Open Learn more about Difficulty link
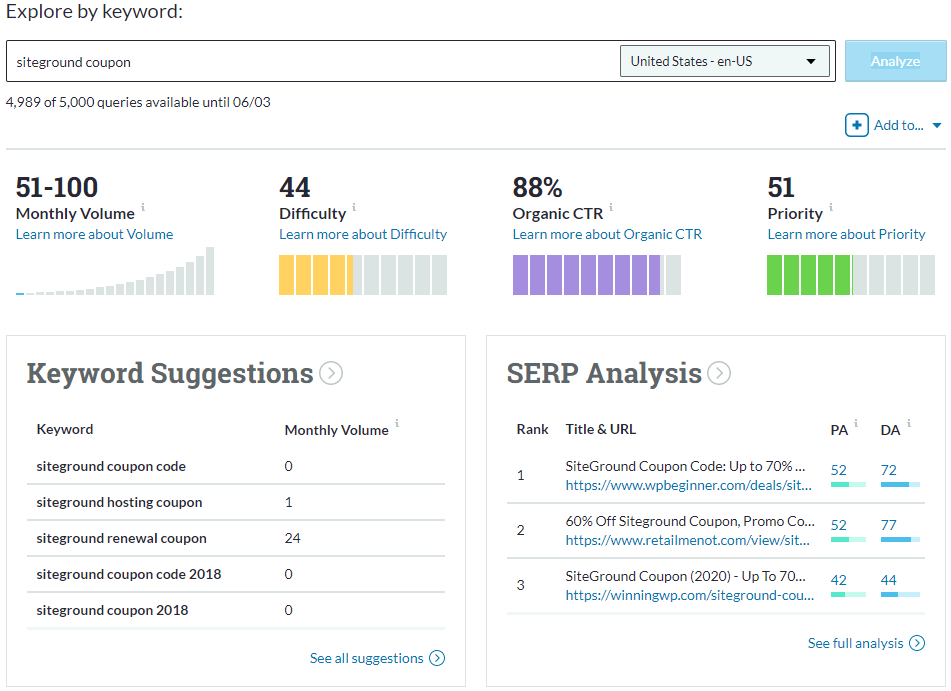This screenshot has width=951, height=691. 363,234
